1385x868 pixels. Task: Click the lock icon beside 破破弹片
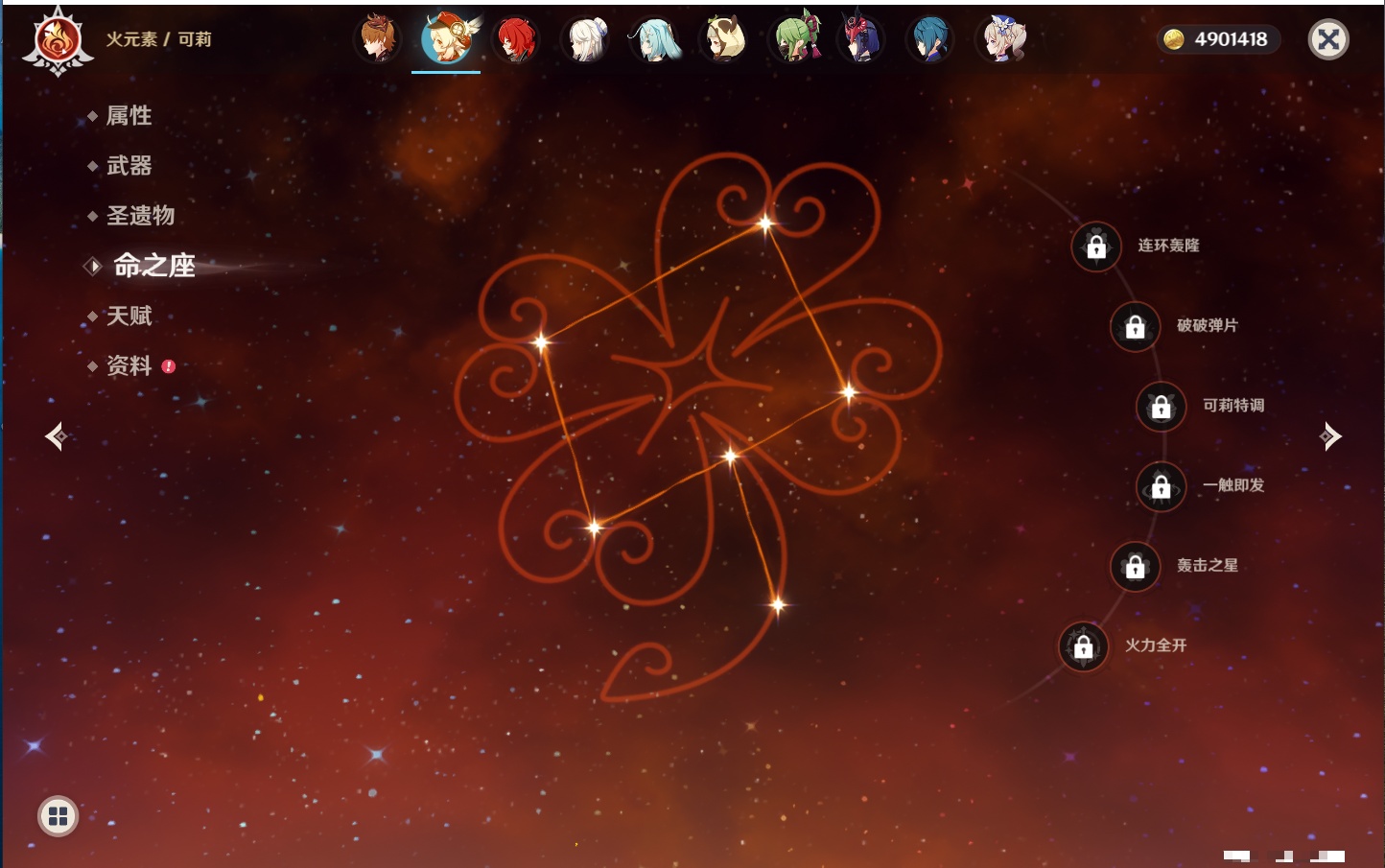click(x=1135, y=326)
